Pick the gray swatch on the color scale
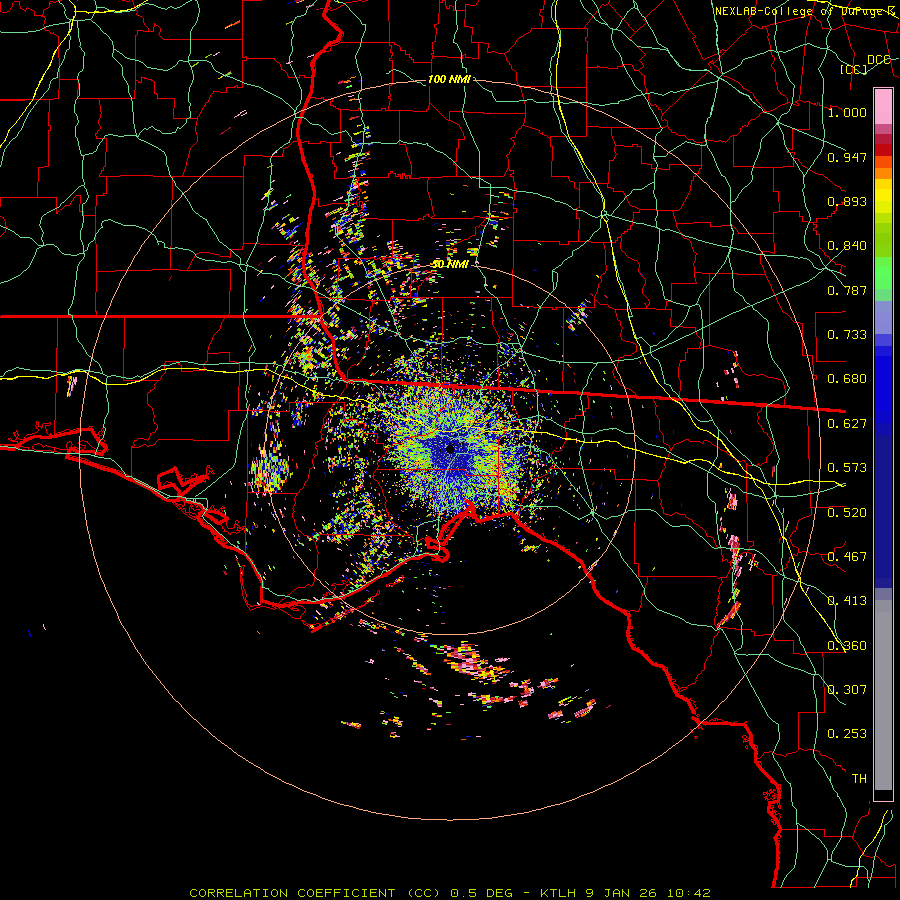 tap(883, 695)
